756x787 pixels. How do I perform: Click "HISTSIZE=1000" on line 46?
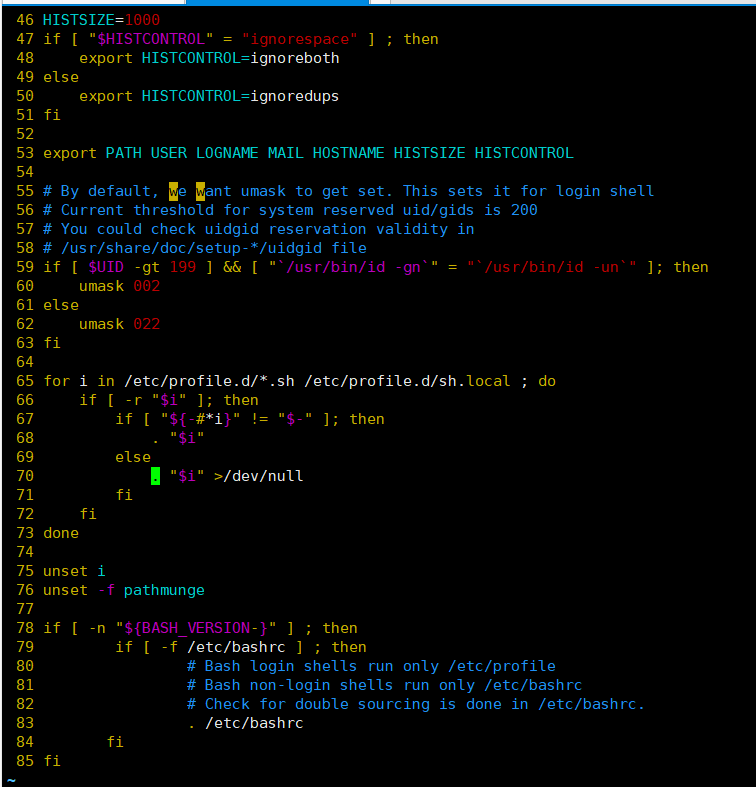click(x=101, y=20)
